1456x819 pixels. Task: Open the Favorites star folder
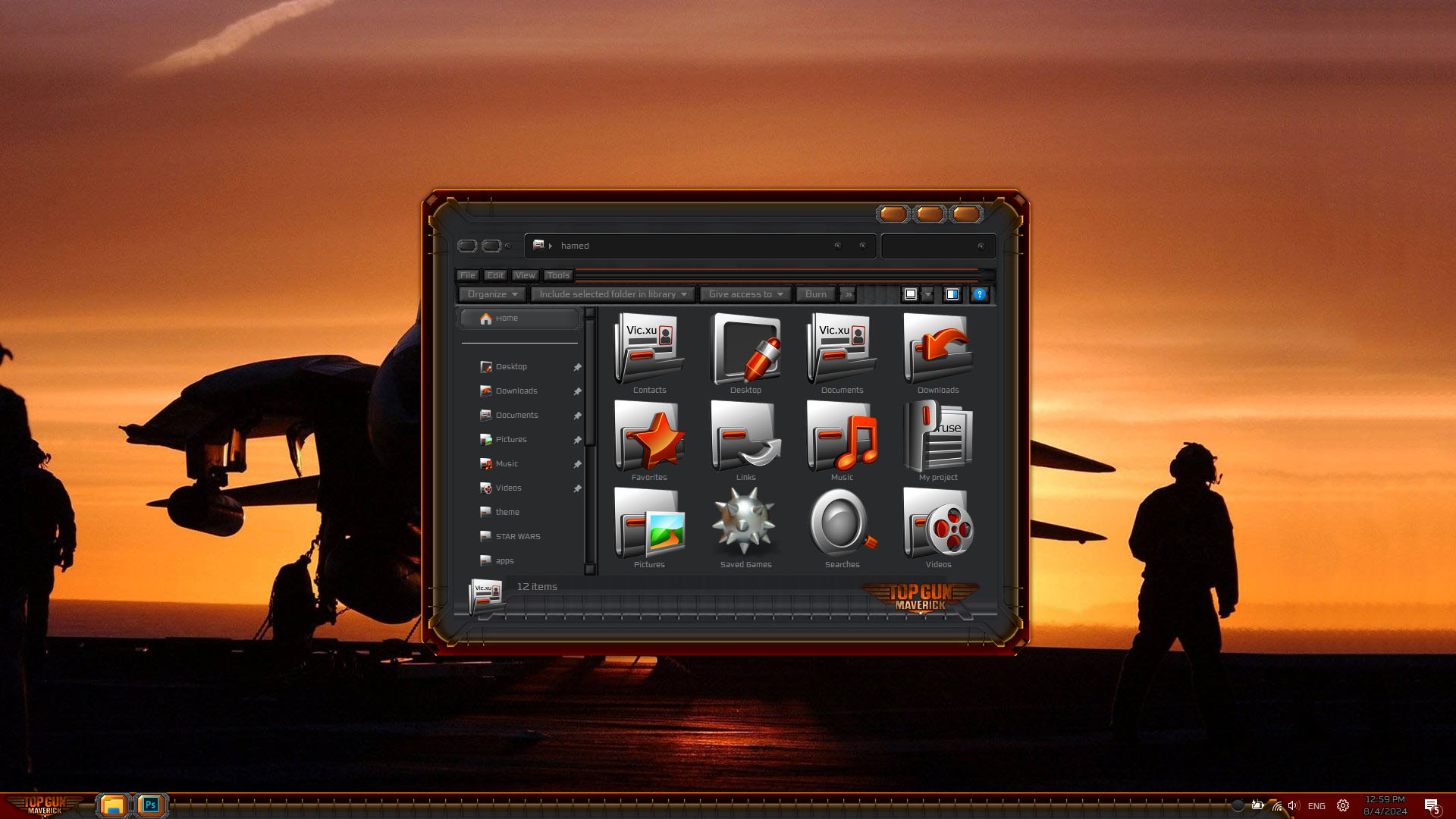point(649,438)
